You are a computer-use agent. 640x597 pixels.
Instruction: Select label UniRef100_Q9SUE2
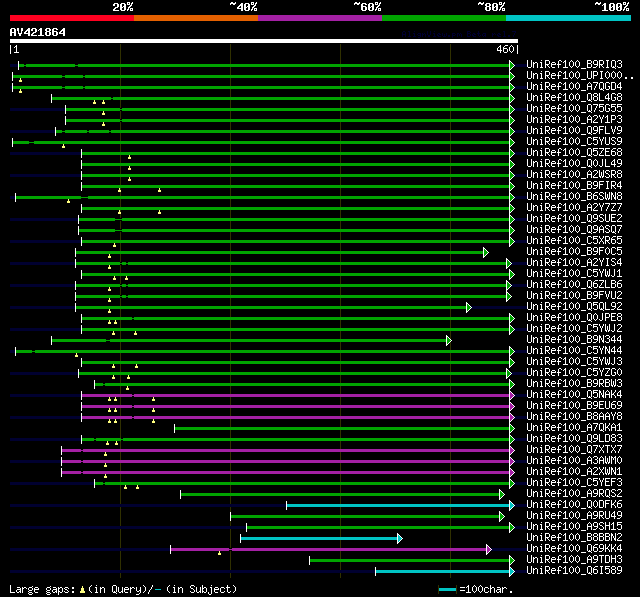[574, 218]
